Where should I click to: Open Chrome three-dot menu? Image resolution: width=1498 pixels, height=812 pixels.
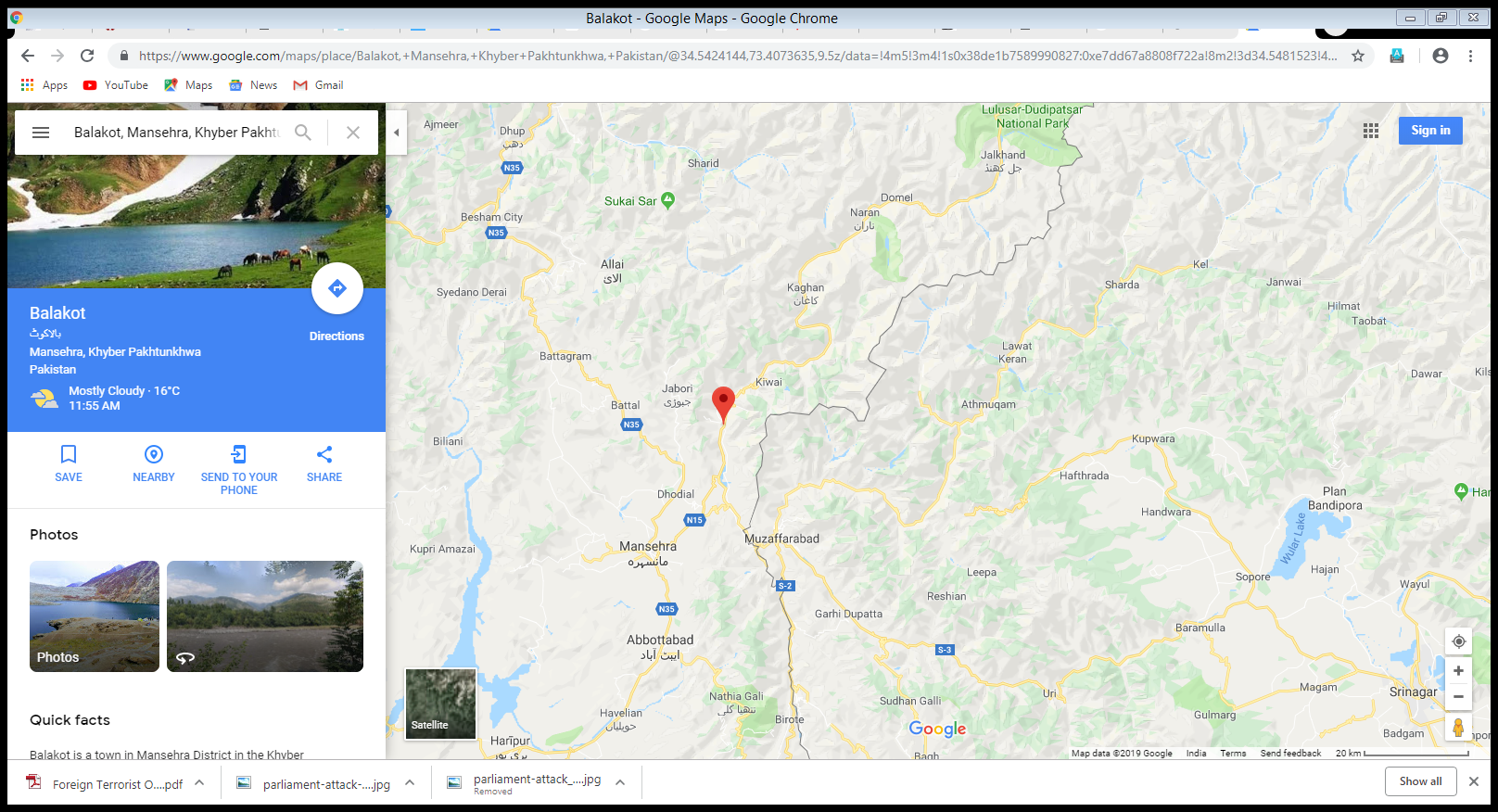[x=1470, y=56]
